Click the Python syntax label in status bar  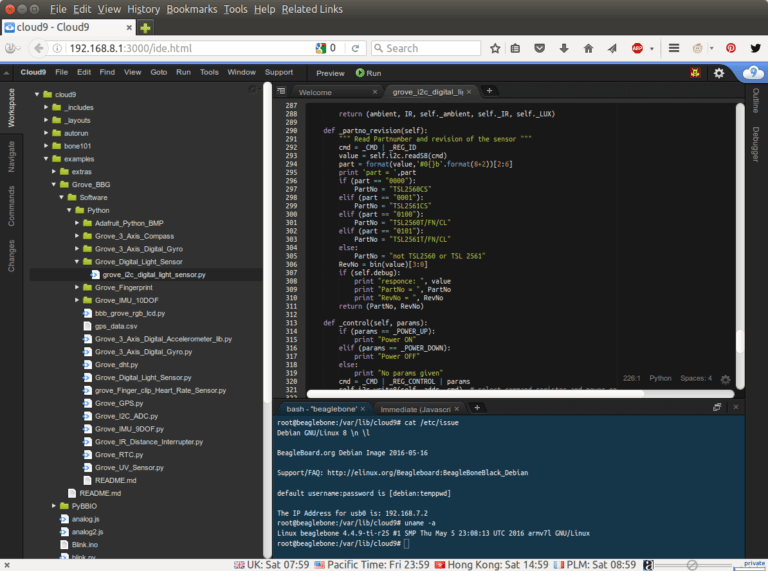click(660, 378)
